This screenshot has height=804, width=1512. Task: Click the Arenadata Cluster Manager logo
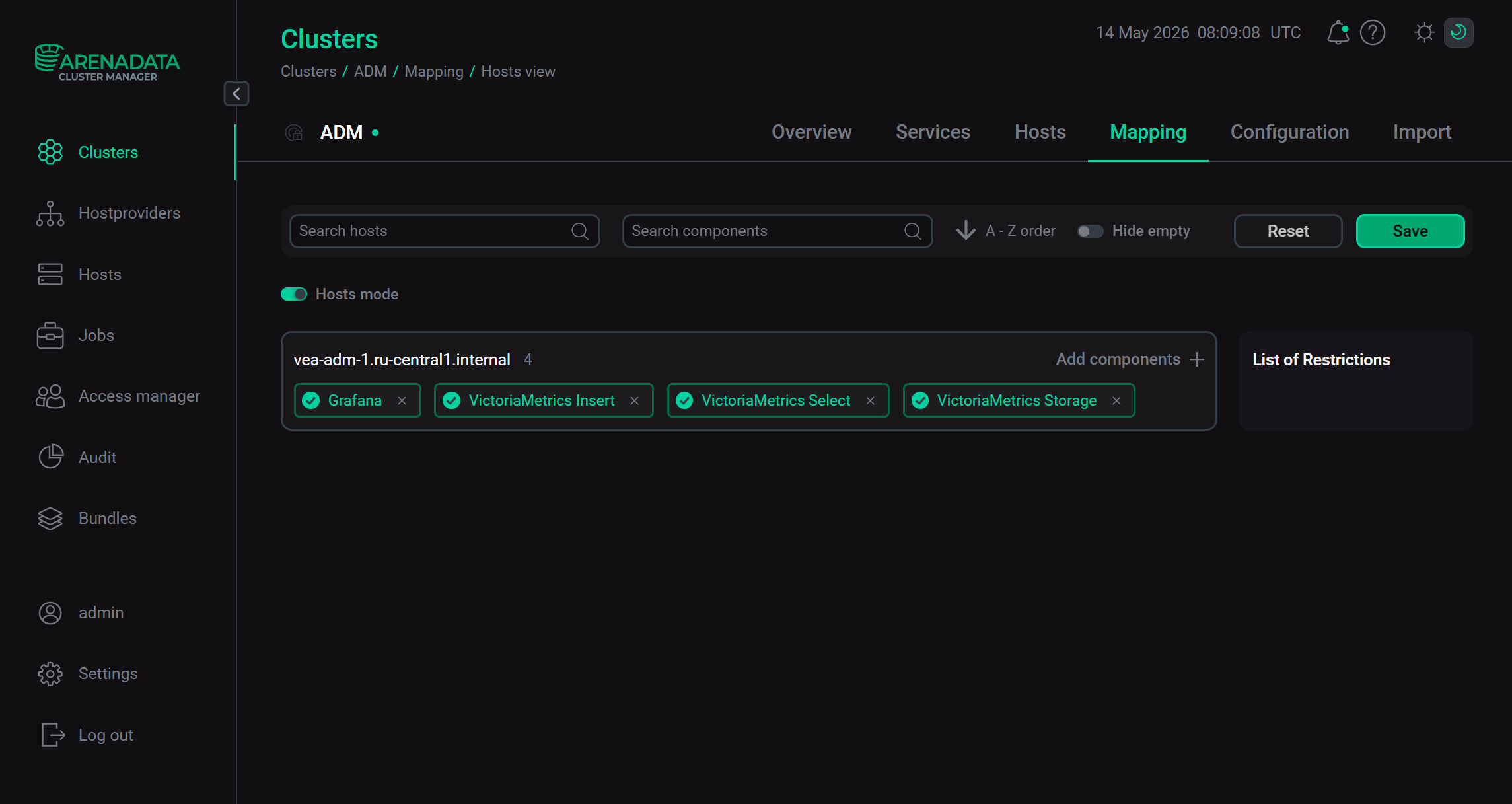(107, 63)
